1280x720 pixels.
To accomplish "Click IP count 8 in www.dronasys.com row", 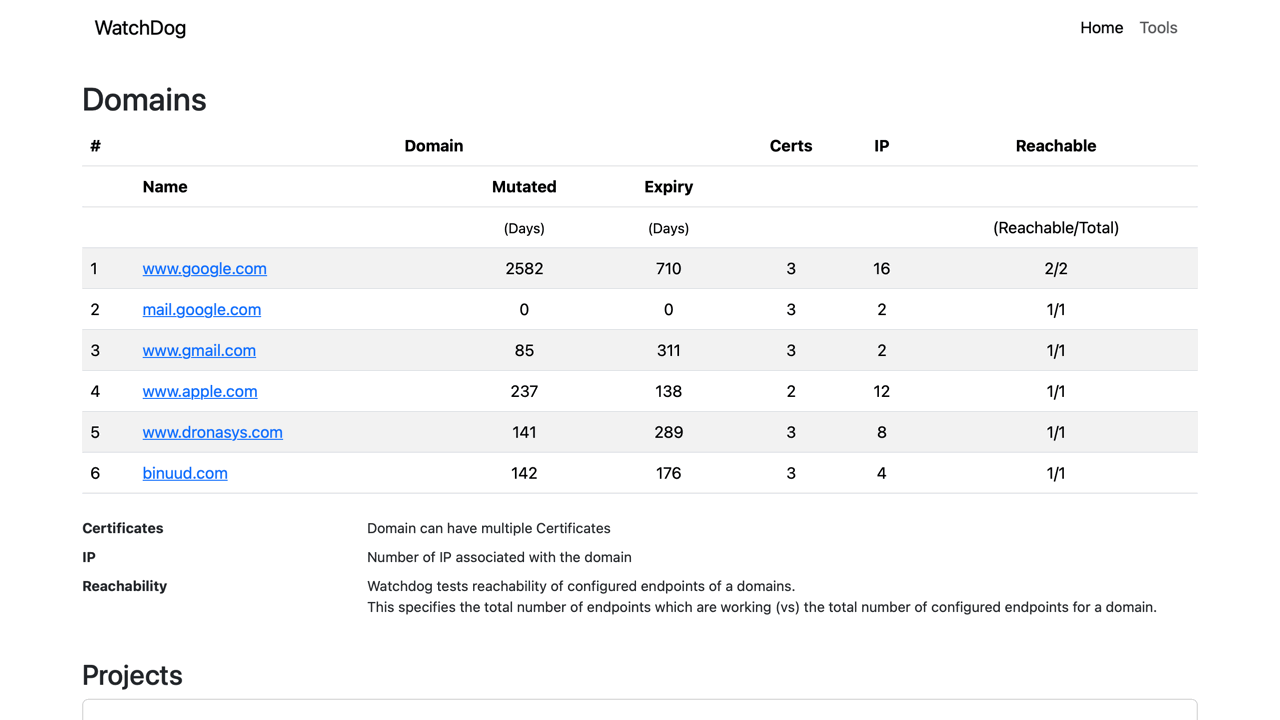I will coord(881,432).
